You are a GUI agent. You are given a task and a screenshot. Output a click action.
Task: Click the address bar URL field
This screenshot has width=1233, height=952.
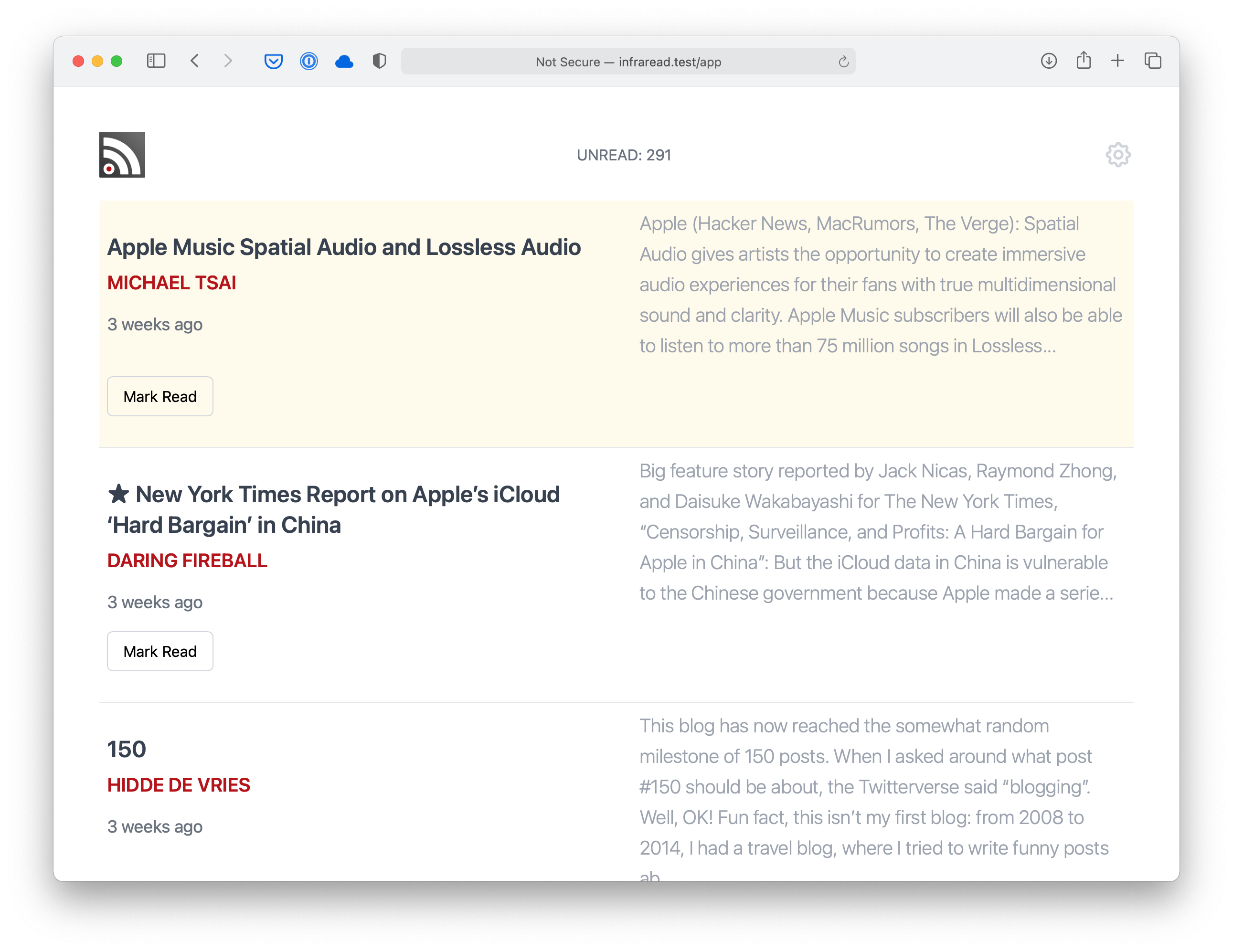(x=628, y=62)
